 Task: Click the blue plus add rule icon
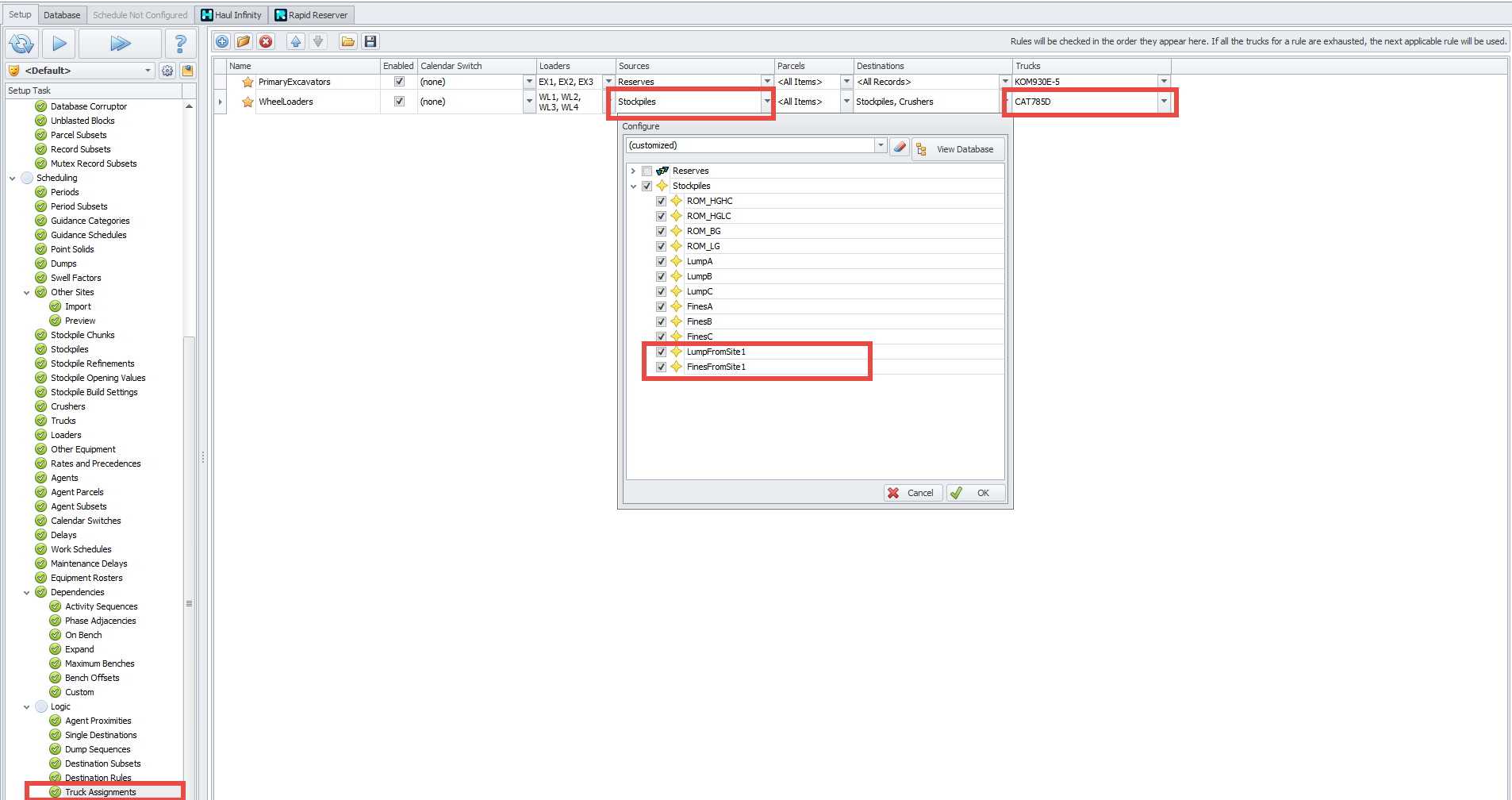[222, 41]
